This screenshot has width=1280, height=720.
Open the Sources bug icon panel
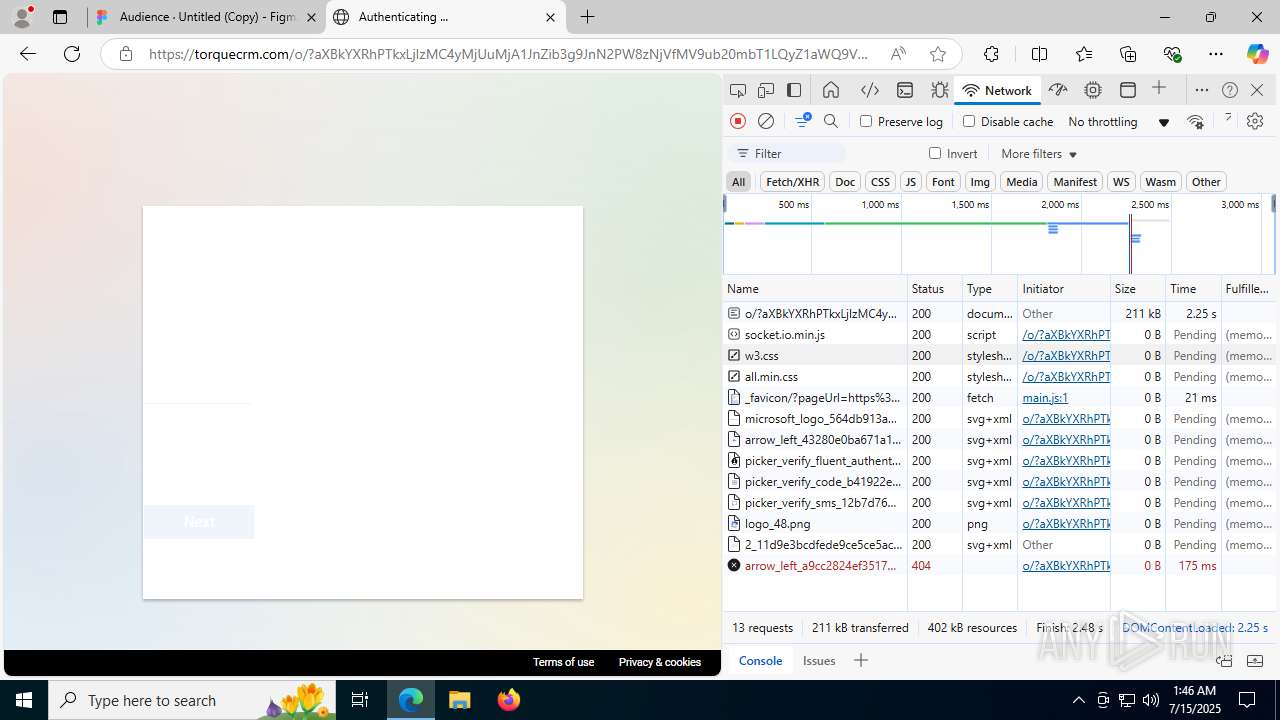[x=940, y=90]
